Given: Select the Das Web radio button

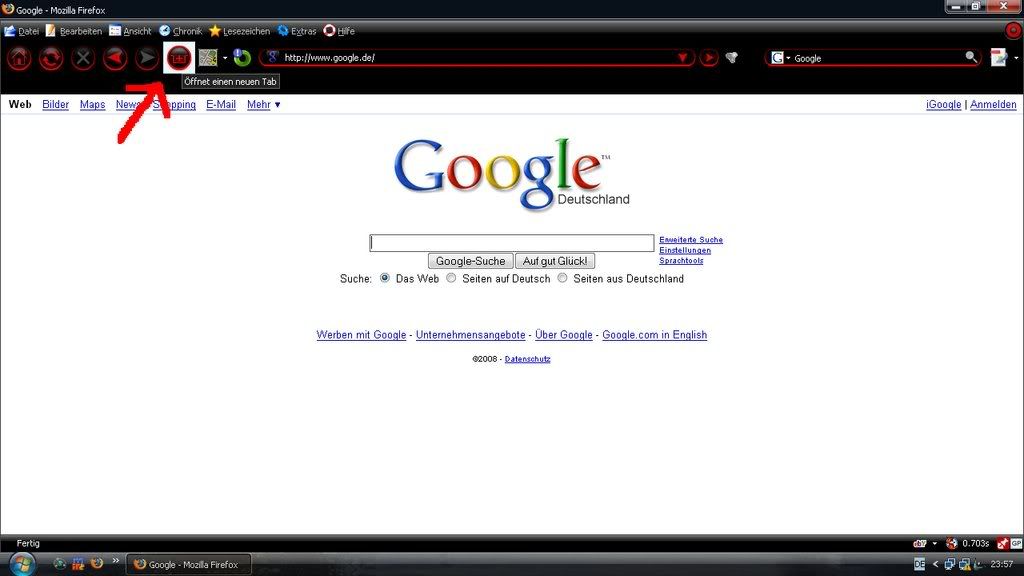Looking at the screenshot, I should [x=385, y=278].
